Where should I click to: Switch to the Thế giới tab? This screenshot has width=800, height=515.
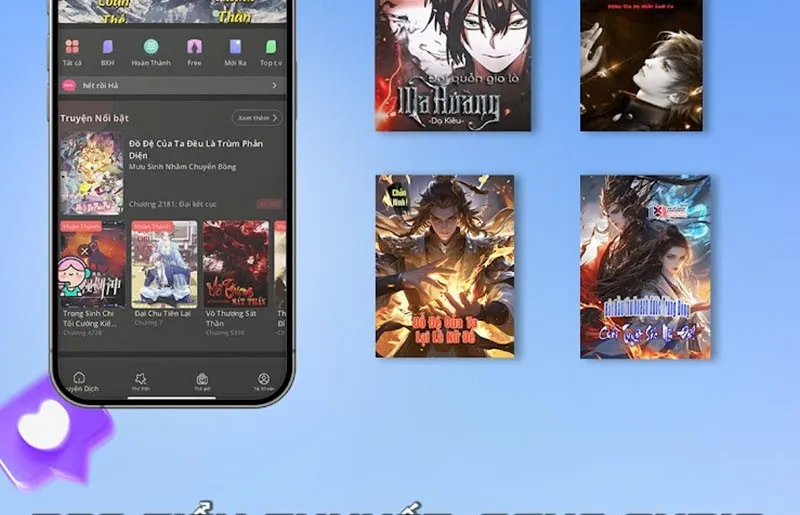coord(202,382)
